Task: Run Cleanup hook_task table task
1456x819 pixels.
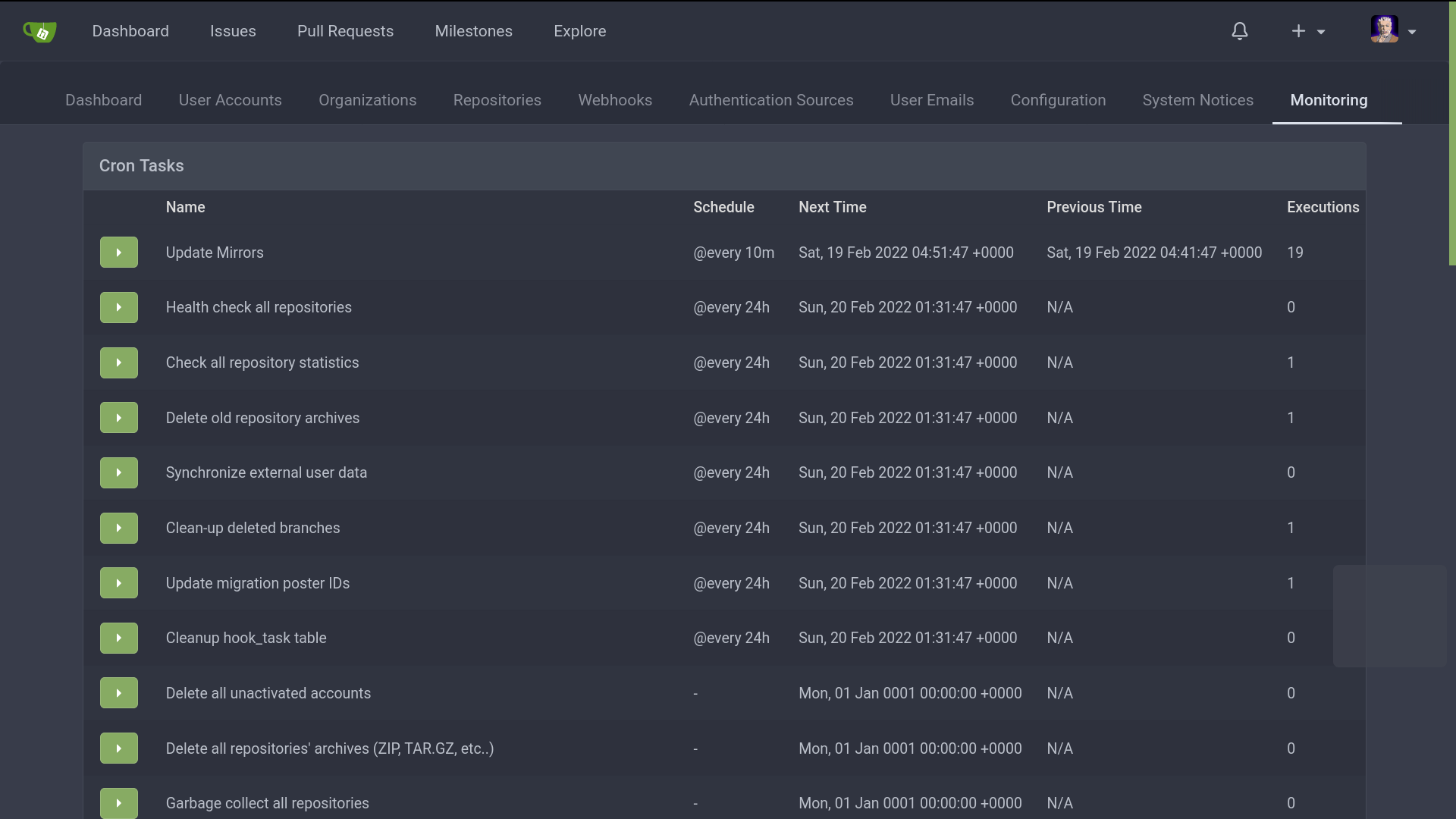Action: 118,639
